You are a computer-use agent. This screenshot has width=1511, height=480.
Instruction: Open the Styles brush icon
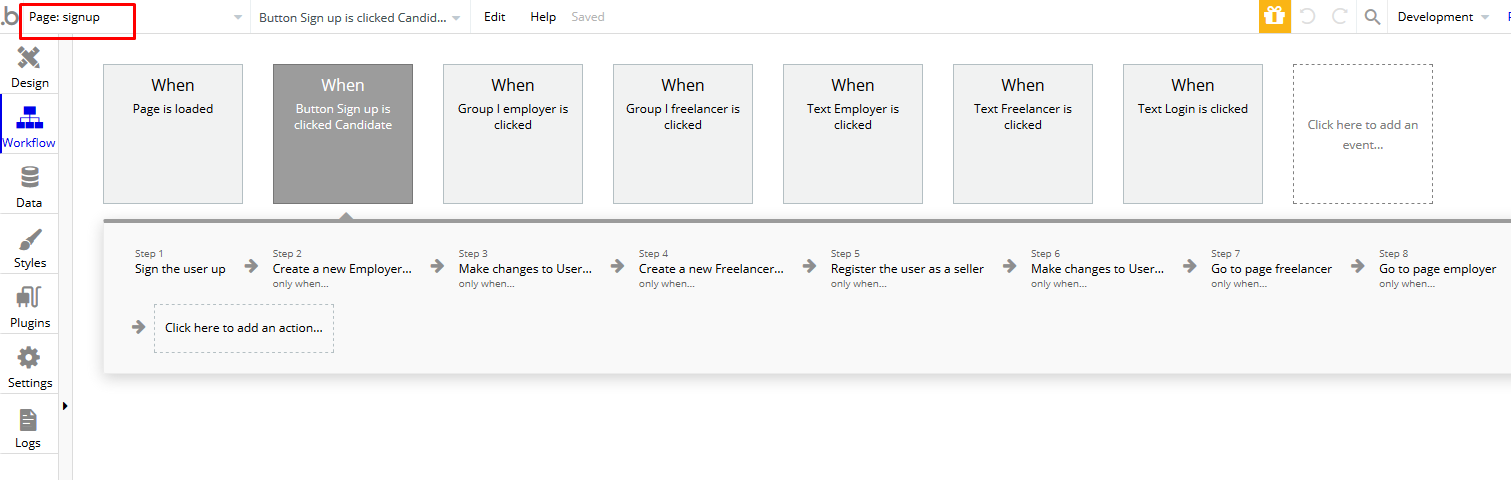pyautogui.click(x=30, y=239)
